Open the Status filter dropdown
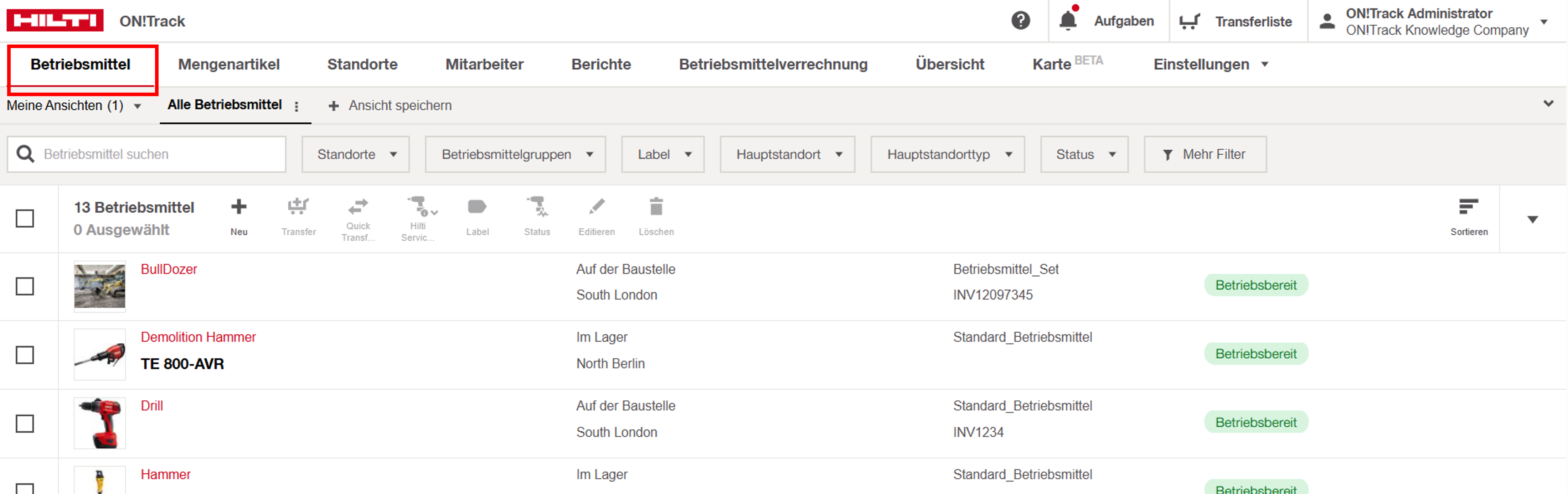 point(1084,155)
